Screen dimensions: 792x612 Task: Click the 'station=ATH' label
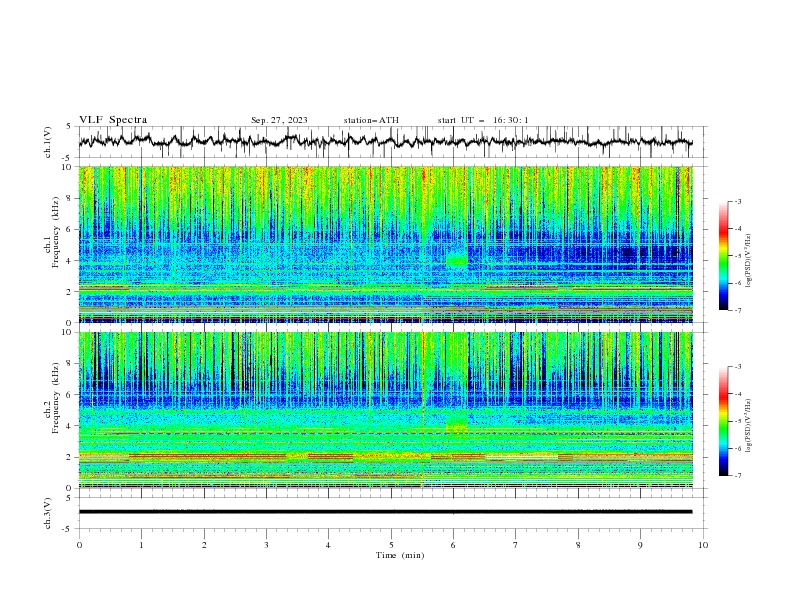371,120
